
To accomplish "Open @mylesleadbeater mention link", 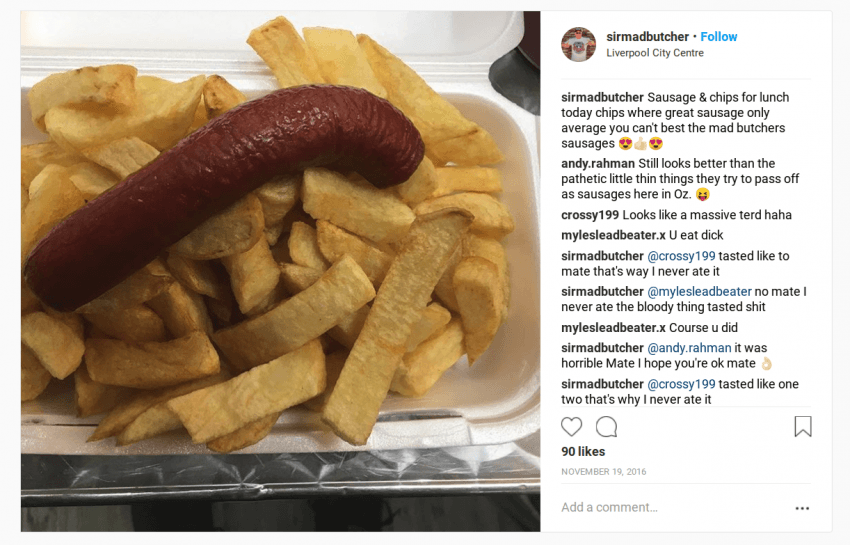I will (699, 292).
